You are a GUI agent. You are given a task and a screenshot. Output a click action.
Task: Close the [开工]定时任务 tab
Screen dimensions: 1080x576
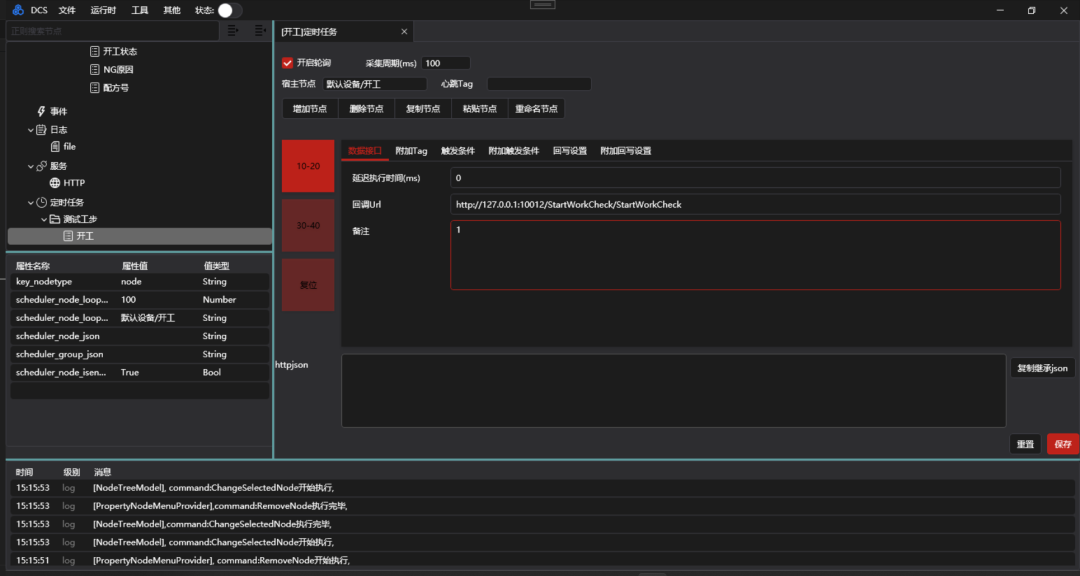pyautogui.click(x=404, y=32)
